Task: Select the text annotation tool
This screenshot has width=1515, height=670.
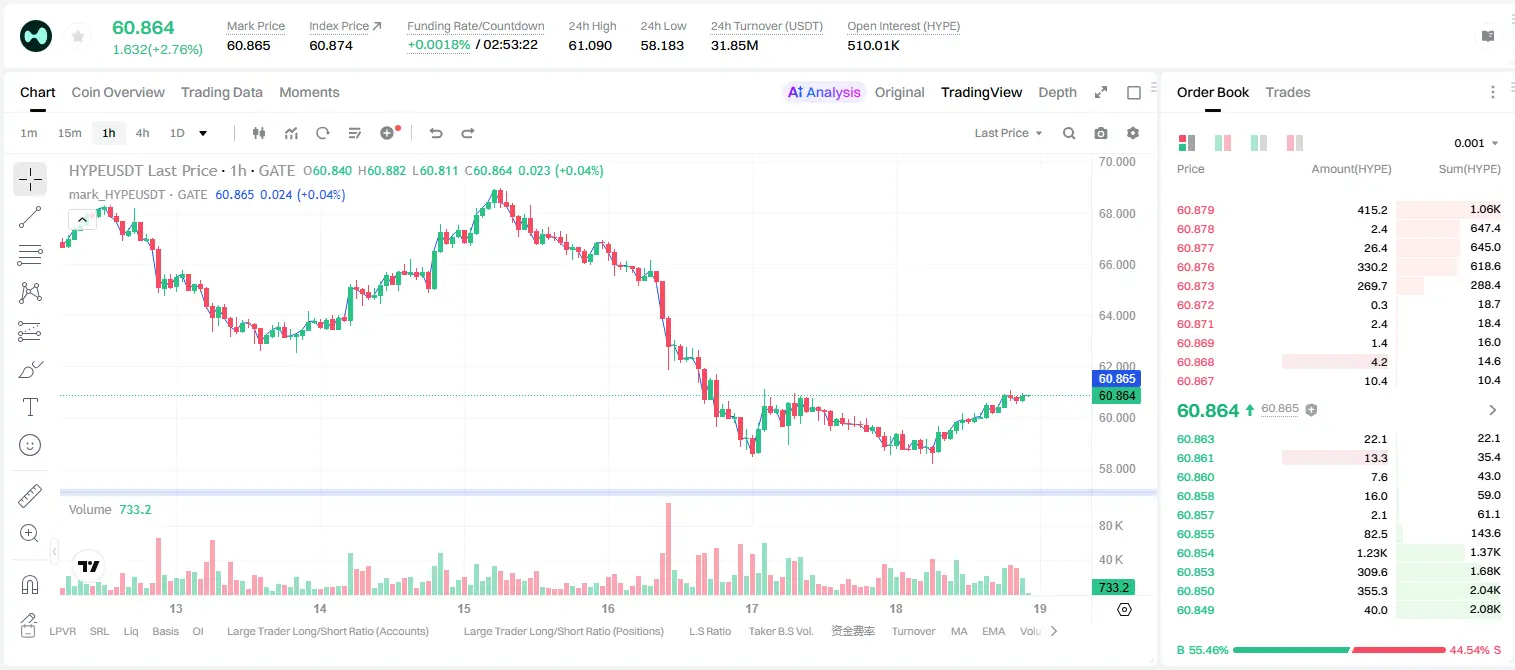Action: point(30,407)
